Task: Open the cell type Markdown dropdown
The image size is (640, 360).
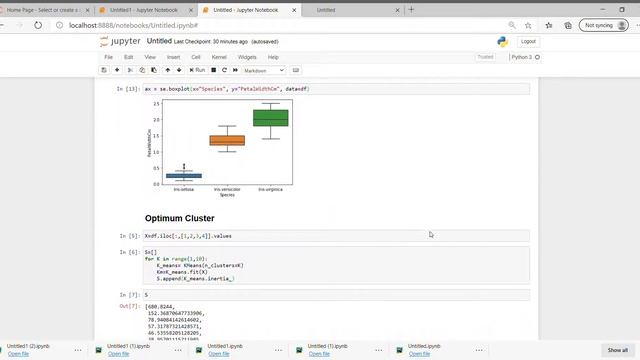Action: pos(264,71)
